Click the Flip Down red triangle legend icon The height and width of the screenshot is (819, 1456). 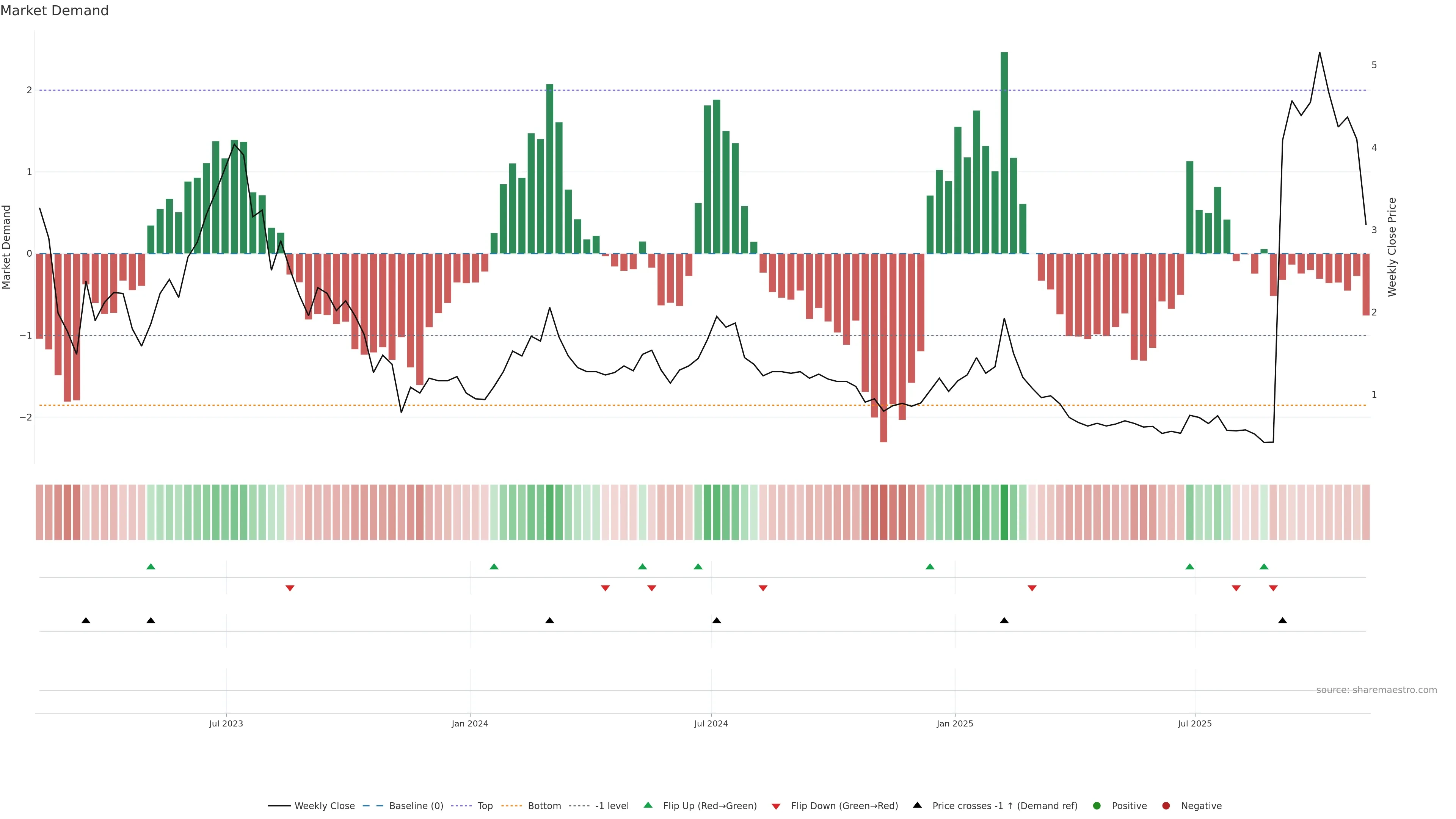tap(775, 806)
